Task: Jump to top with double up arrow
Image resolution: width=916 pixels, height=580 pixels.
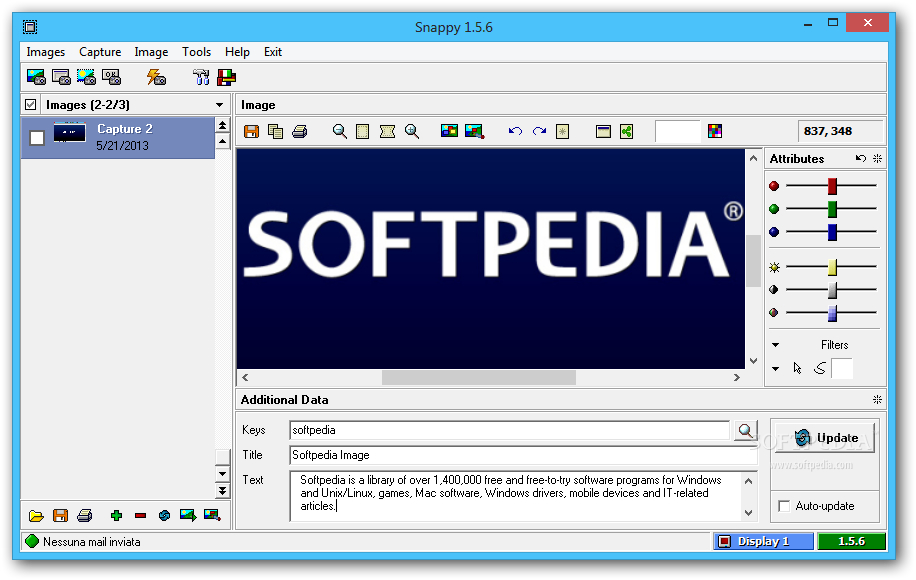Action: pyautogui.click(x=223, y=126)
